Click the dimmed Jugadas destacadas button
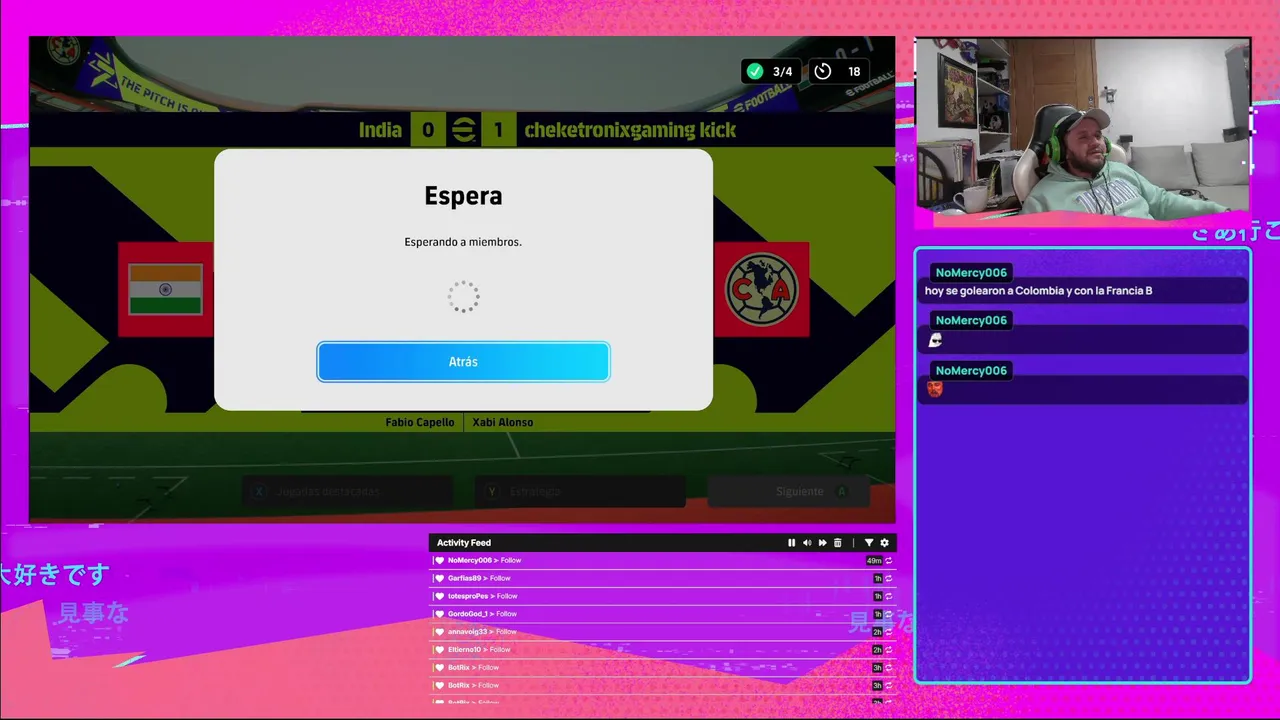 [x=346, y=491]
